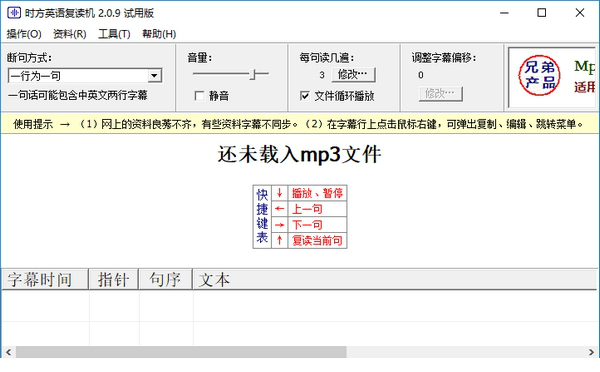This screenshot has width=600, height=372.
Task: Click the 字幕时间 column header
Action: 45,279
